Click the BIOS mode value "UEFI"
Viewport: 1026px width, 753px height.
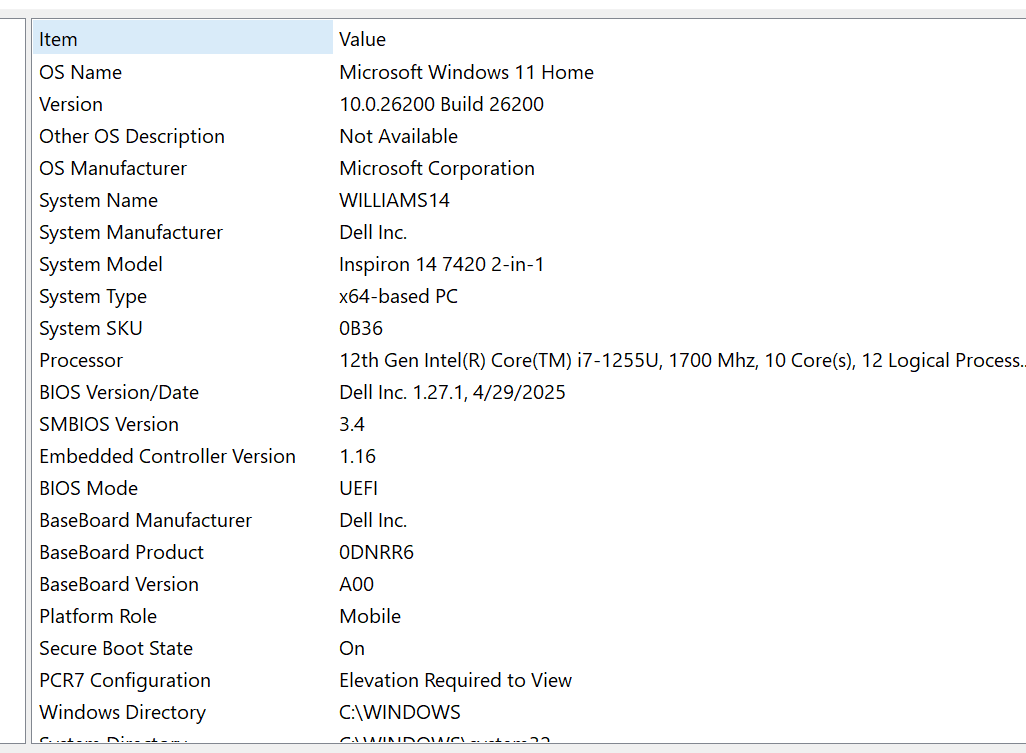click(359, 489)
